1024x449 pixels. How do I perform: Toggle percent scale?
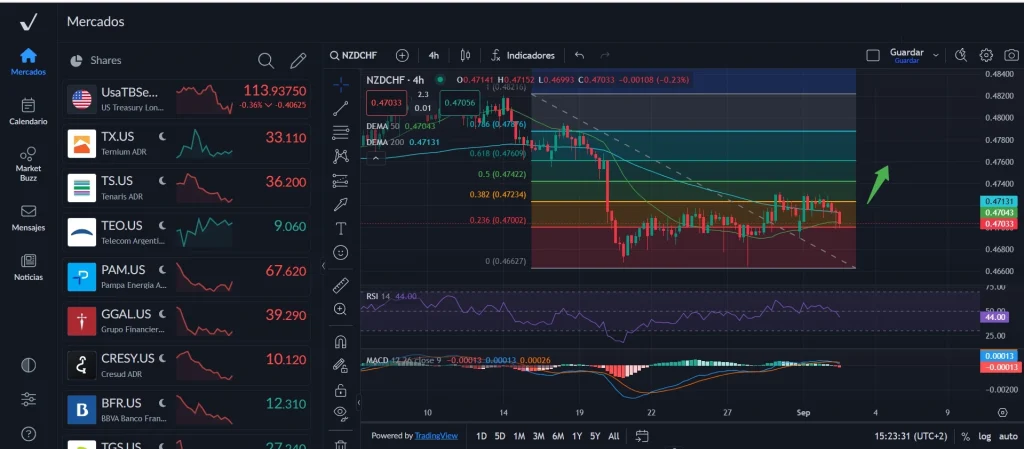(966, 436)
